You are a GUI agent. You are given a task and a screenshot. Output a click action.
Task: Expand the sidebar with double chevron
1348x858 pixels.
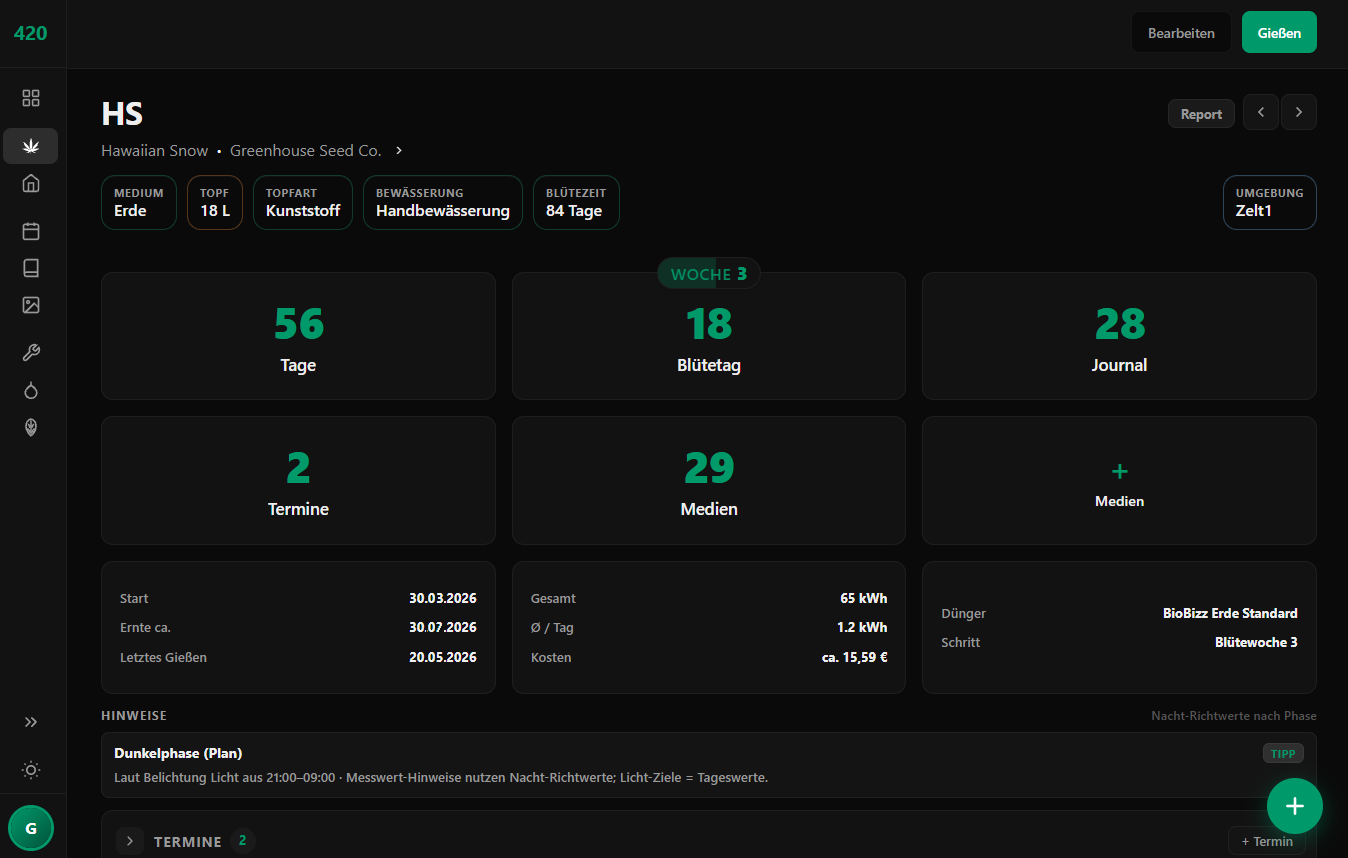click(x=31, y=722)
